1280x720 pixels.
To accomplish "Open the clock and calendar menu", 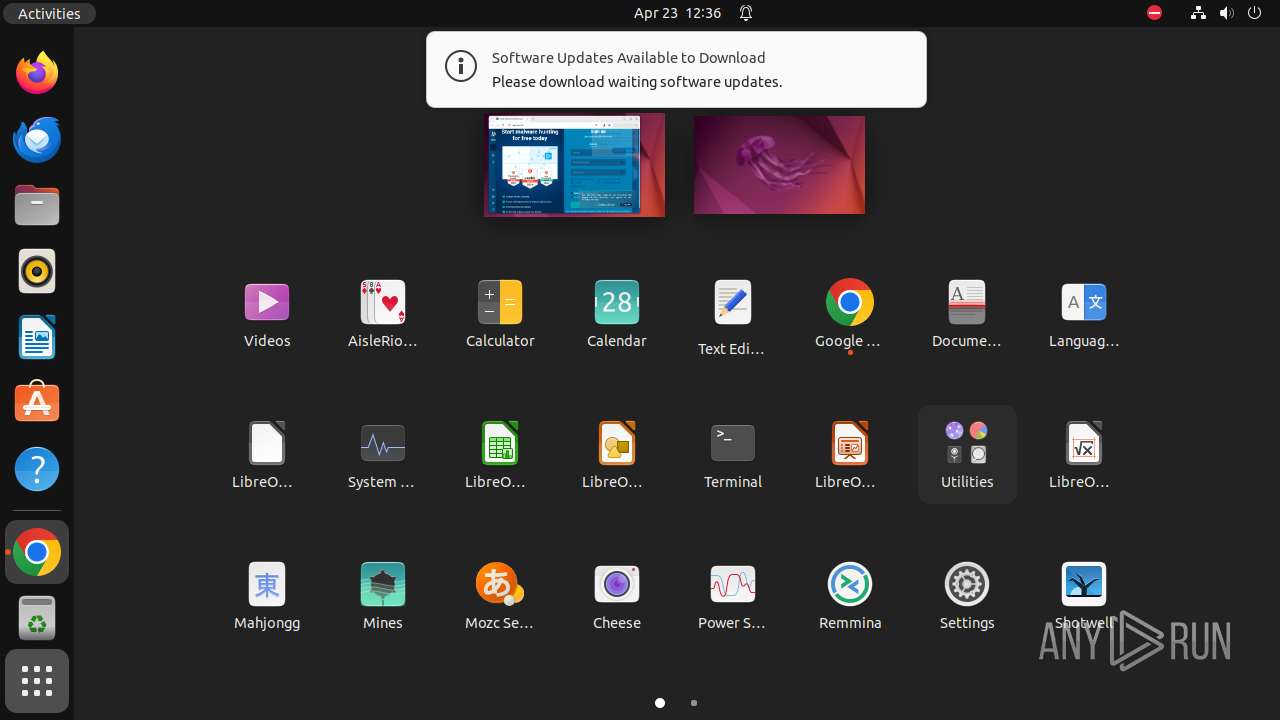I will coord(677,13).
